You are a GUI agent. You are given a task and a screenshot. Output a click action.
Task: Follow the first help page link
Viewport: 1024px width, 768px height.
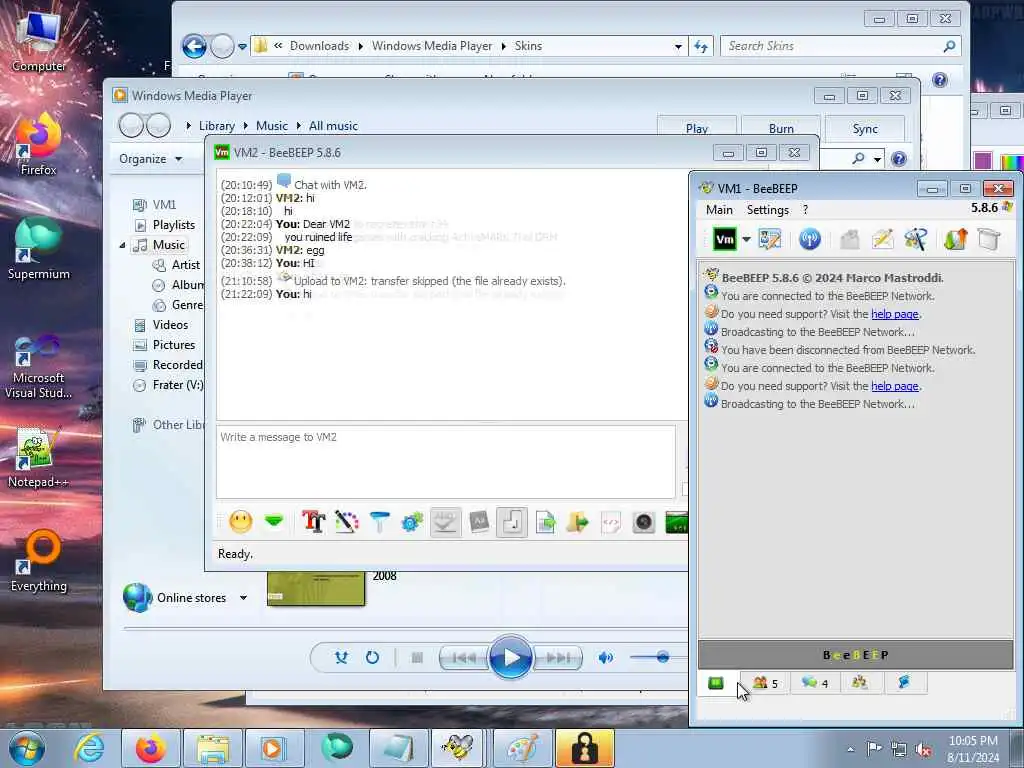coord(895,314)
